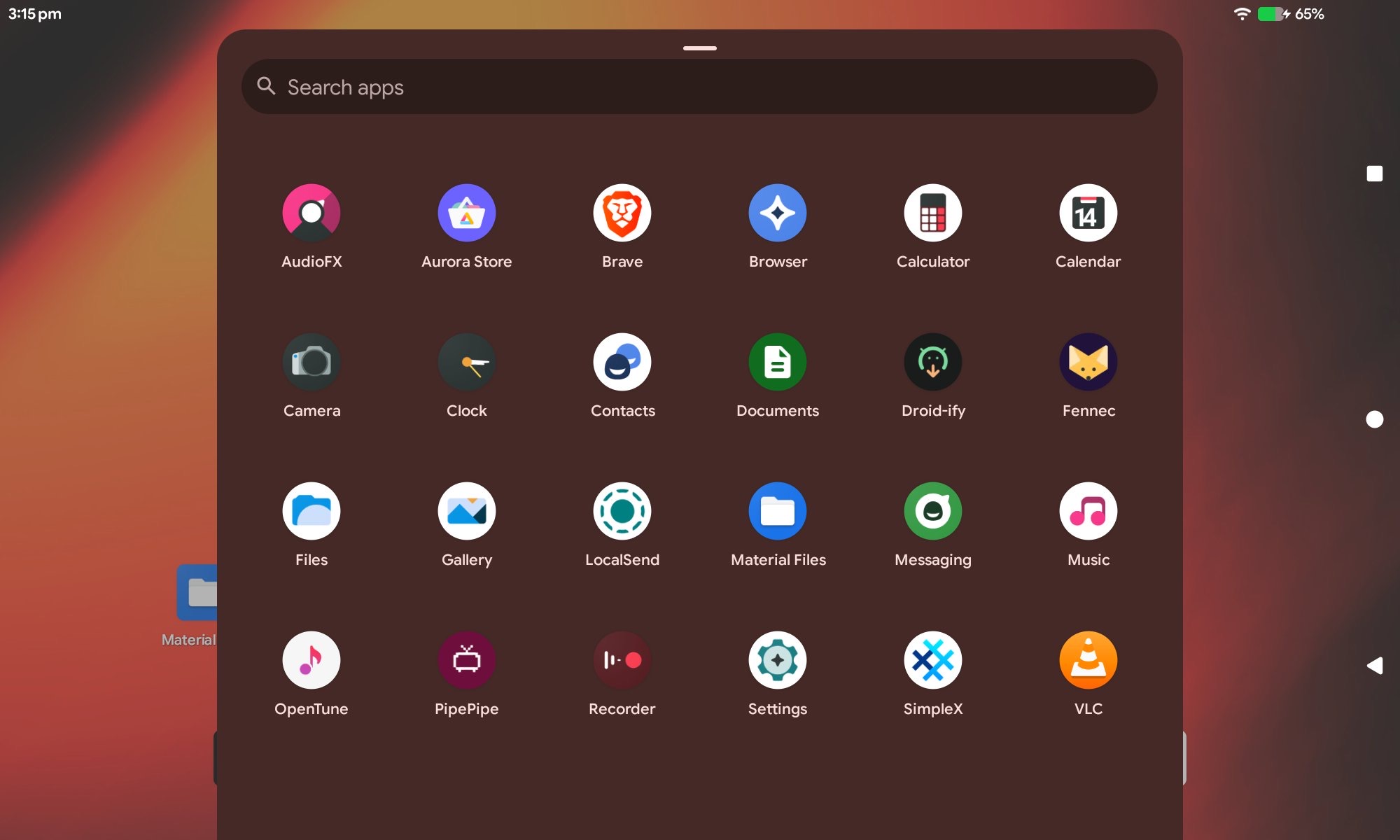The width and height of the screenshot is (1400, 840).
Task: Tap the Wi-Fi status icon
Action: [1242, 14]
